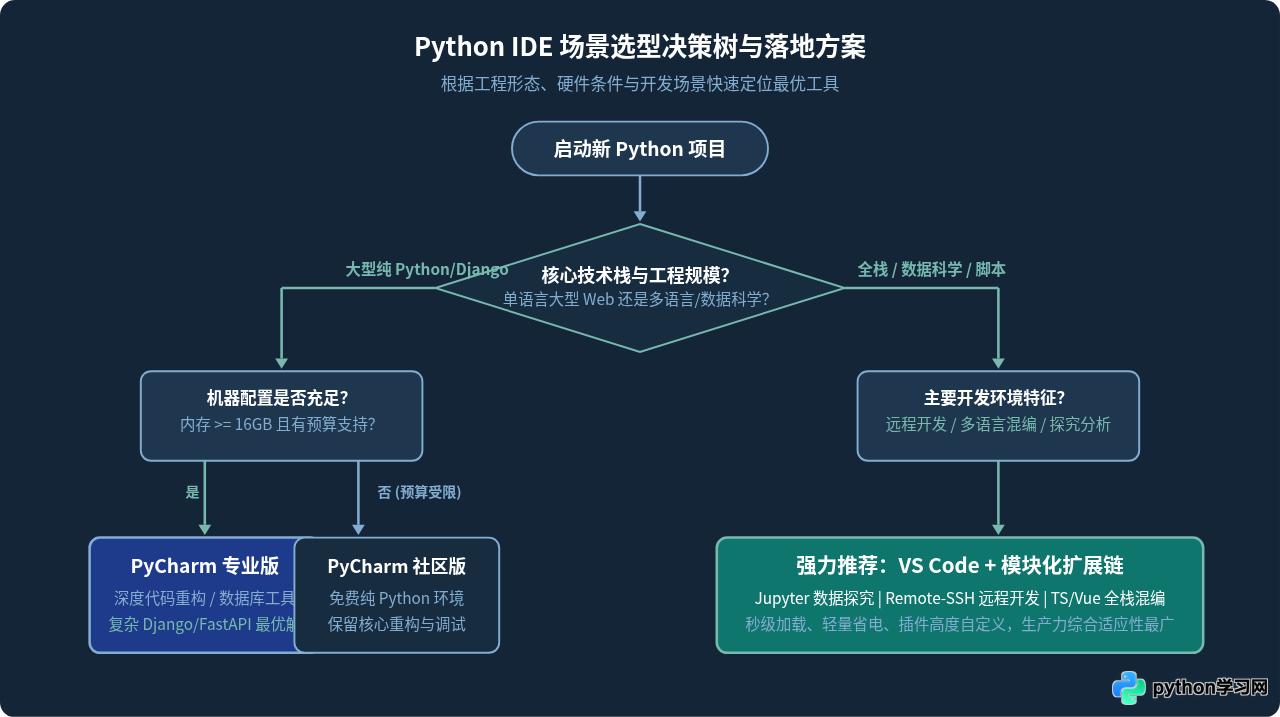Click the branch label '大型纯 Python/Django'
The width and height of the screenshot is (1280, 717).
pyautogui.click(x=427, y=269)
